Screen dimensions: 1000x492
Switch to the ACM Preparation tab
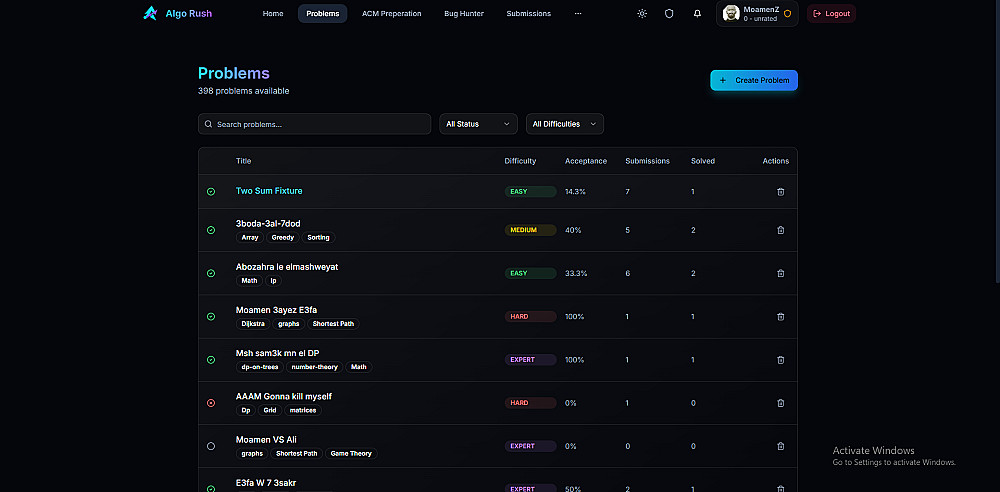[392, 13]
